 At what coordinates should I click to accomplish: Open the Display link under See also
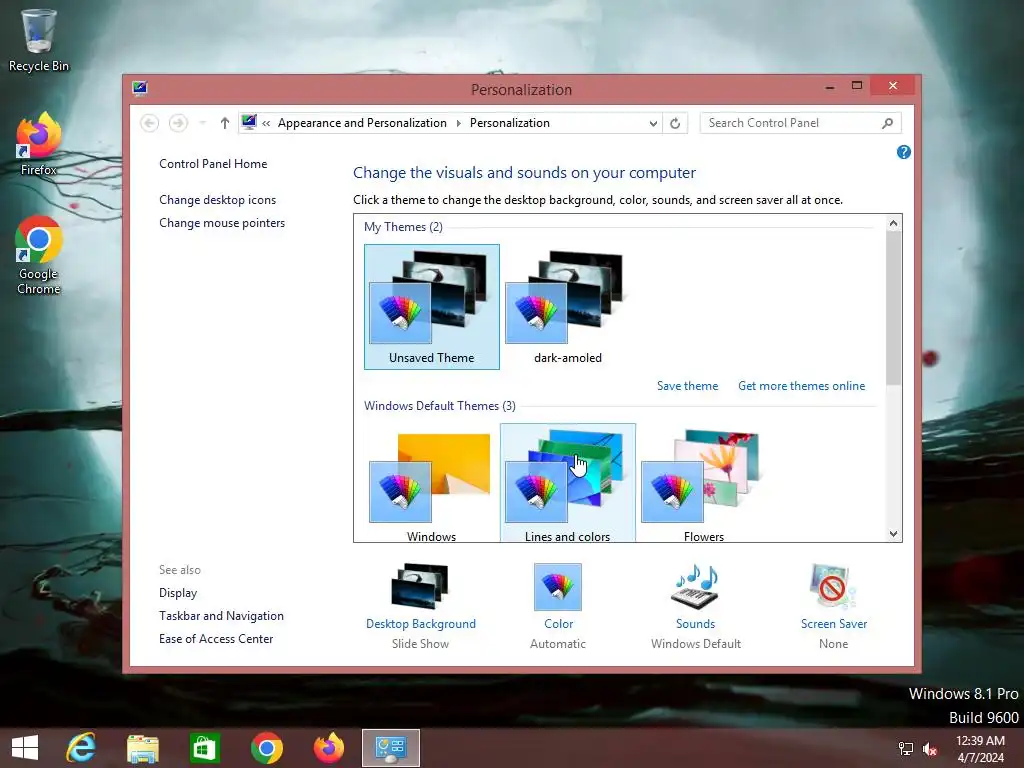[178, 593]
